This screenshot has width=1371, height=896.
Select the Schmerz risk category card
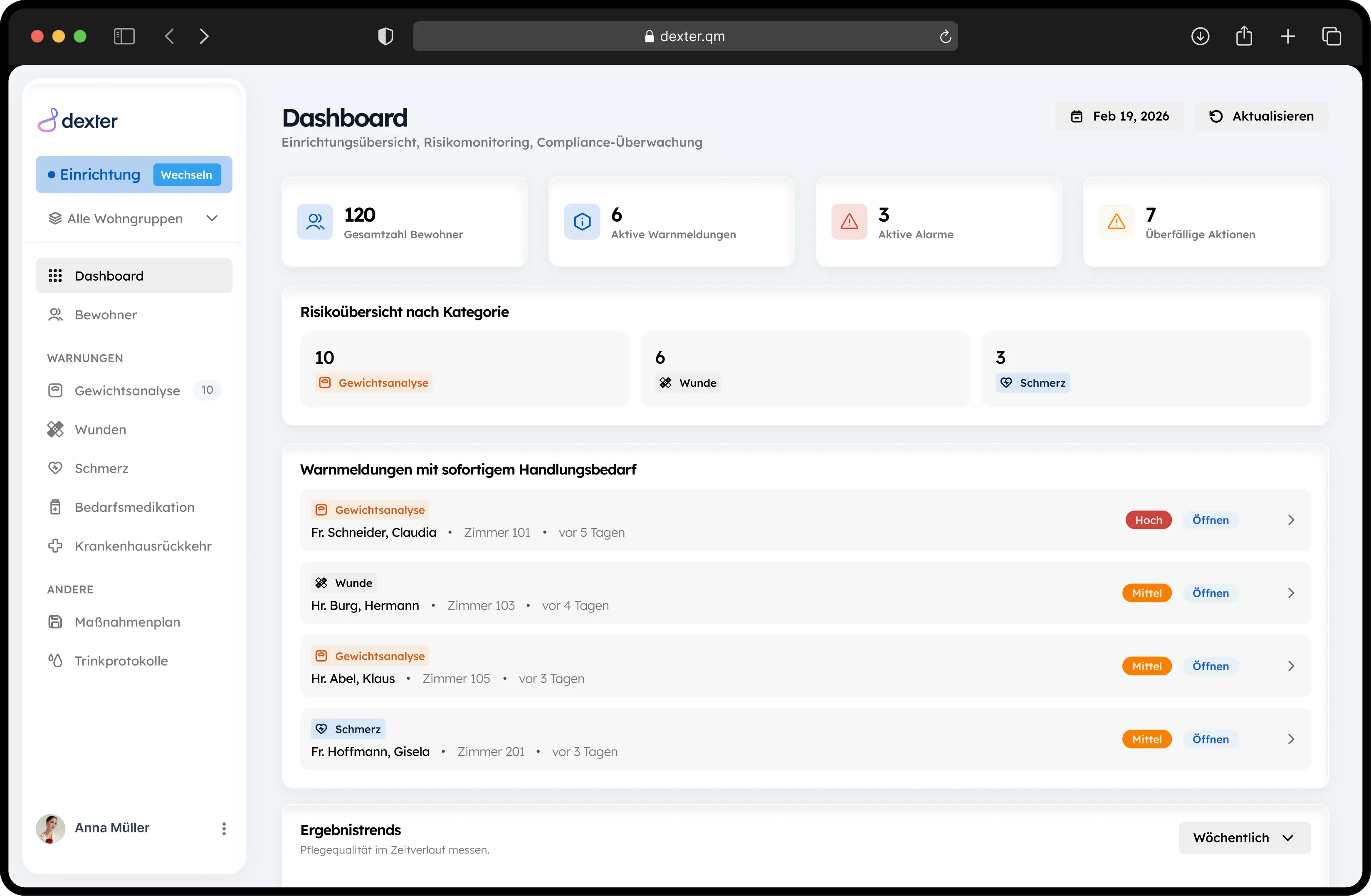tap(1146, 369)
